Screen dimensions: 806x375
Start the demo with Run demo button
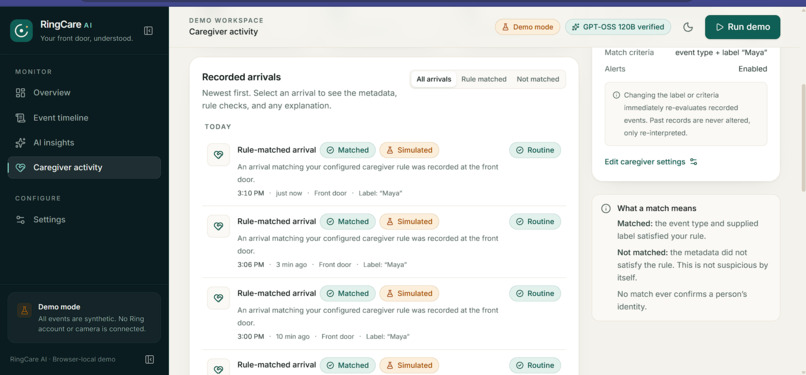pos(742,27)
